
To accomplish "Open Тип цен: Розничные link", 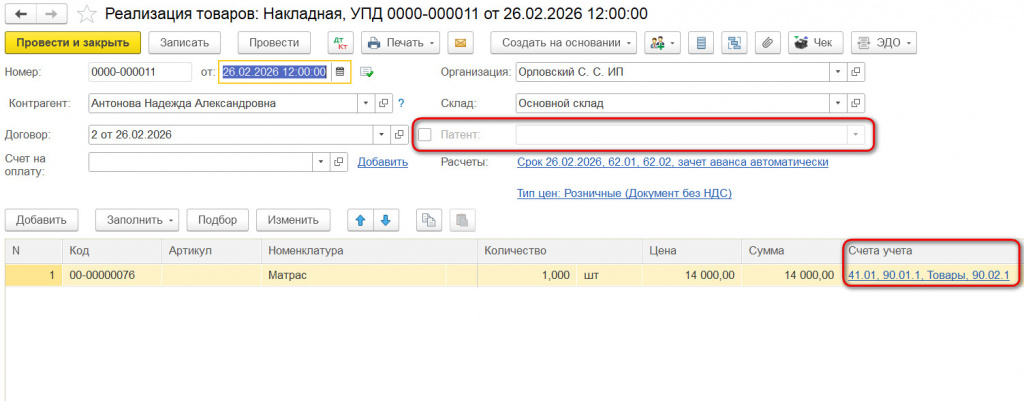I will click(x=624, y=193).
